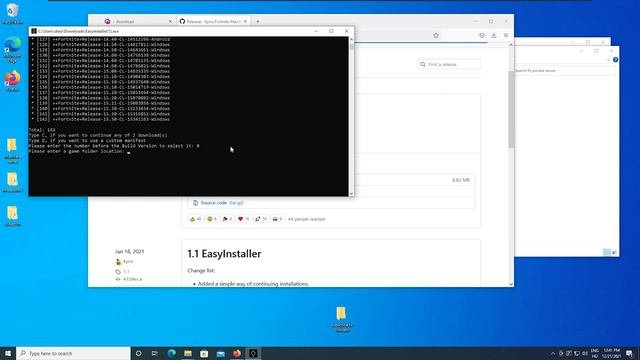Click the search field in File Explorer window
The width and height of the screenshot is (640, 360).
tap(564, 71)
